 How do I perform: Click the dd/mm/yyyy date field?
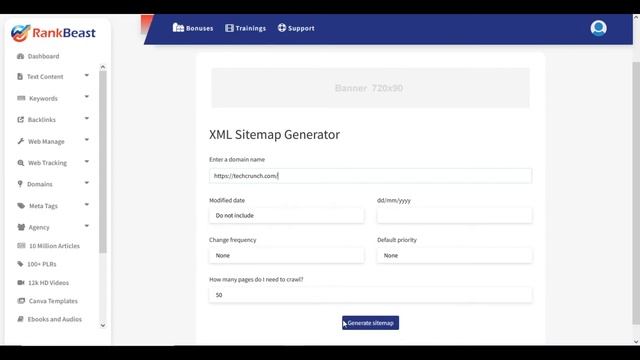(454, 216)
